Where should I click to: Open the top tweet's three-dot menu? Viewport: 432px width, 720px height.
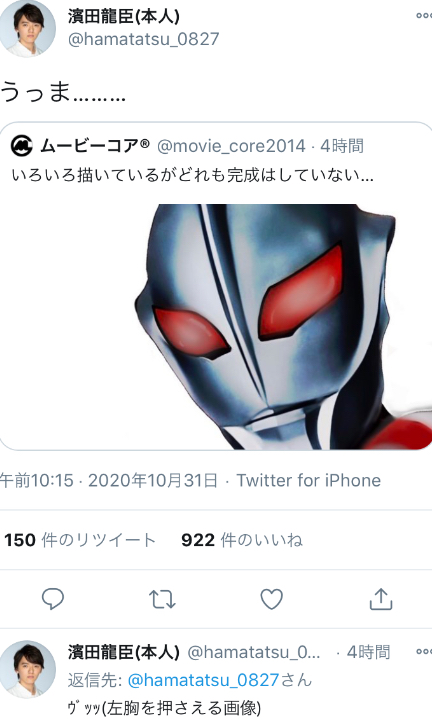click(x=423, y=16)
